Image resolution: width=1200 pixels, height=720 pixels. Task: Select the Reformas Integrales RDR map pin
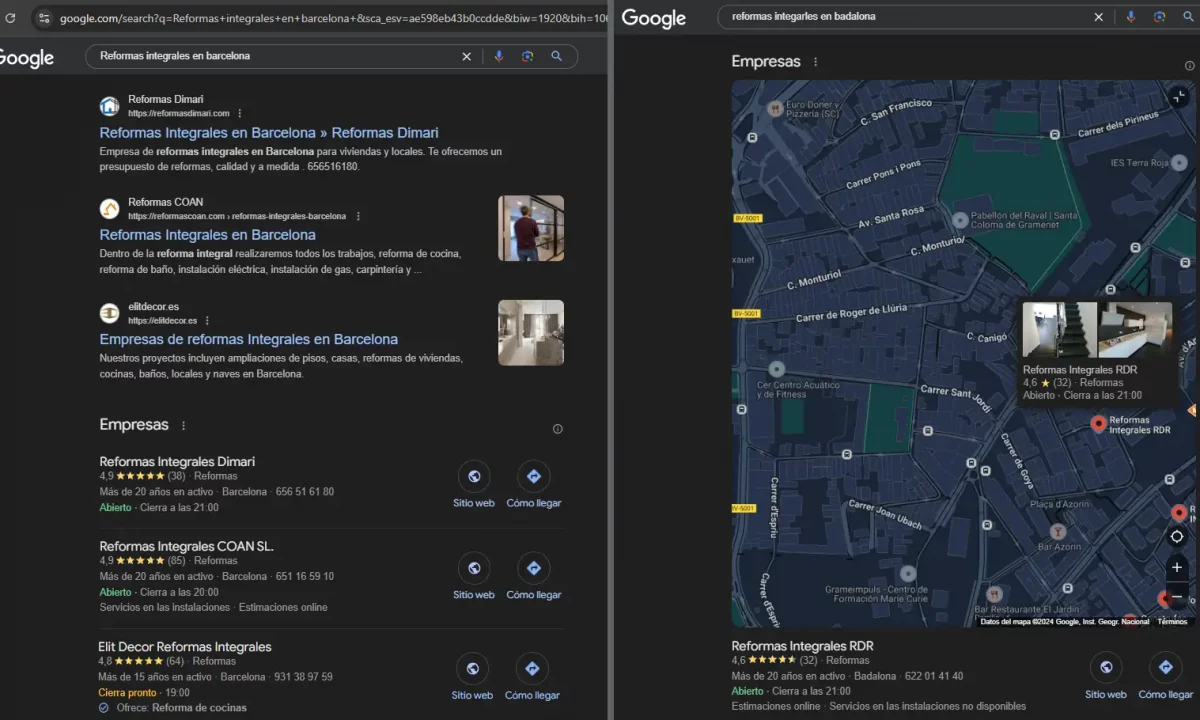1098,424
